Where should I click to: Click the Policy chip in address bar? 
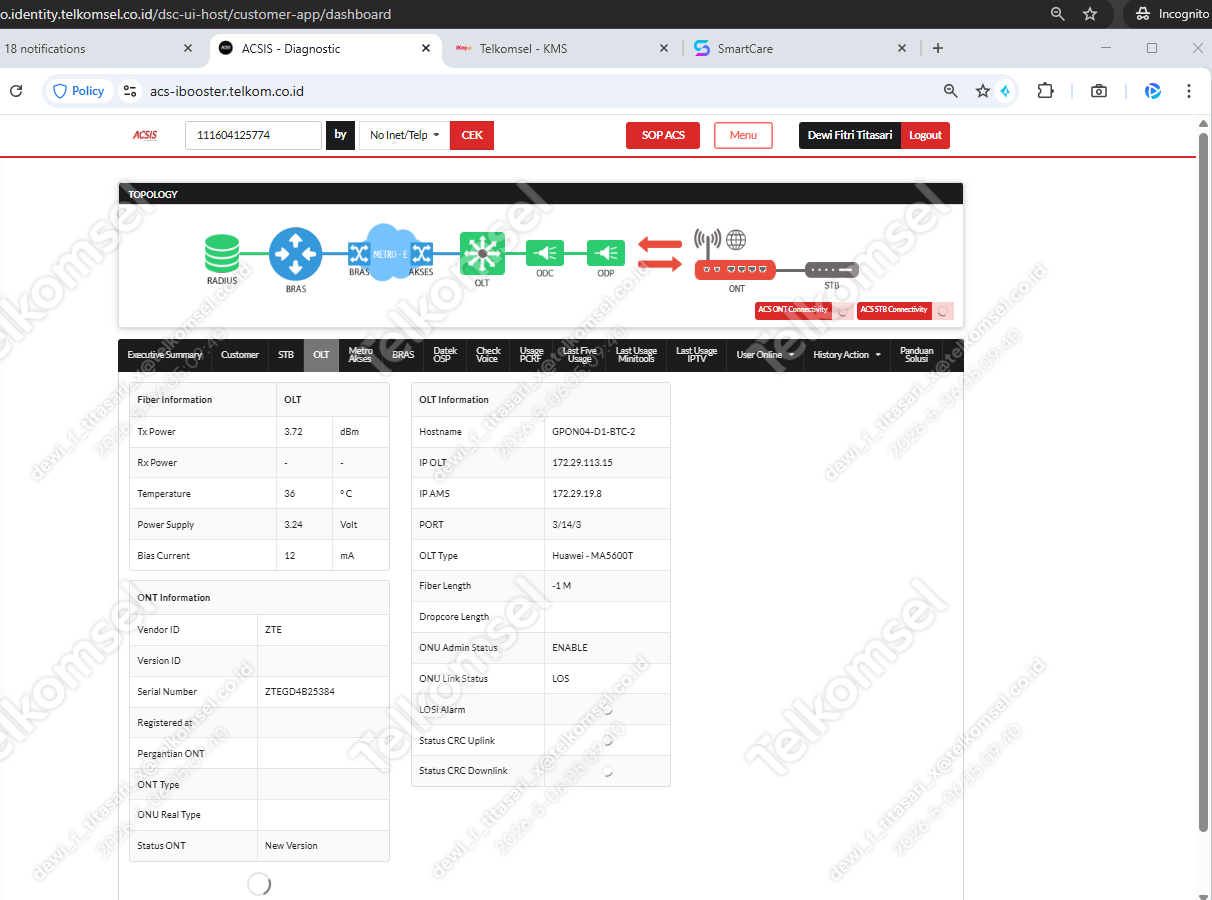click(x=79, y=91)
